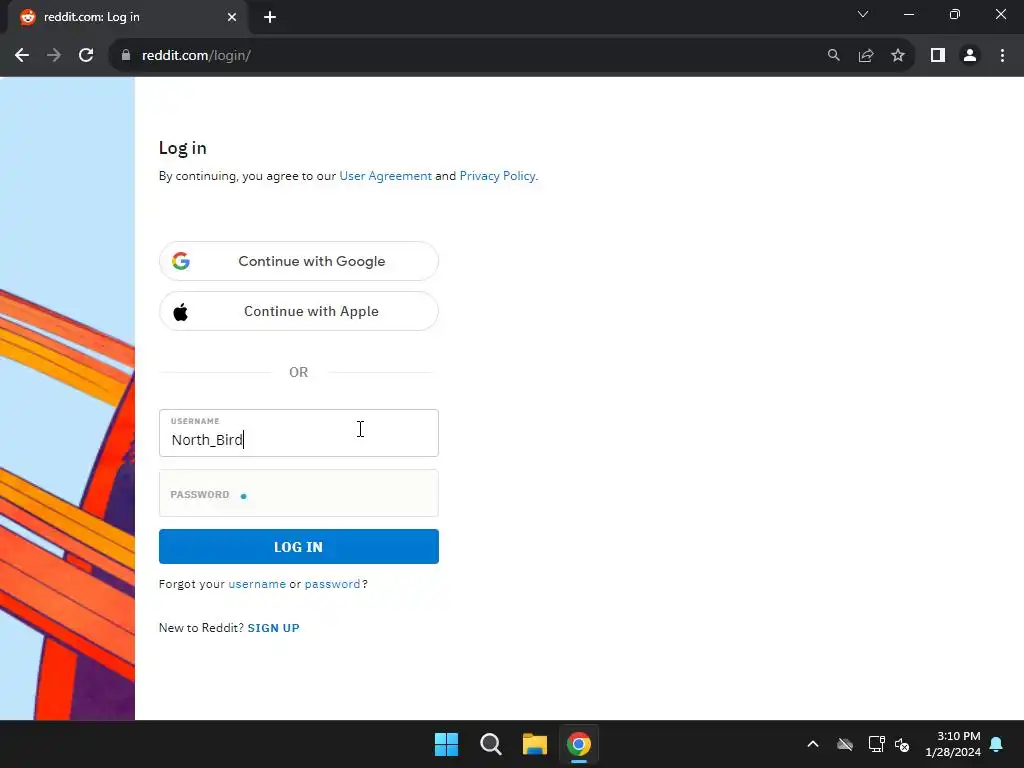
Task: Open the Windows Start menu
Action: pyautogui.click(x=447, y=744)
